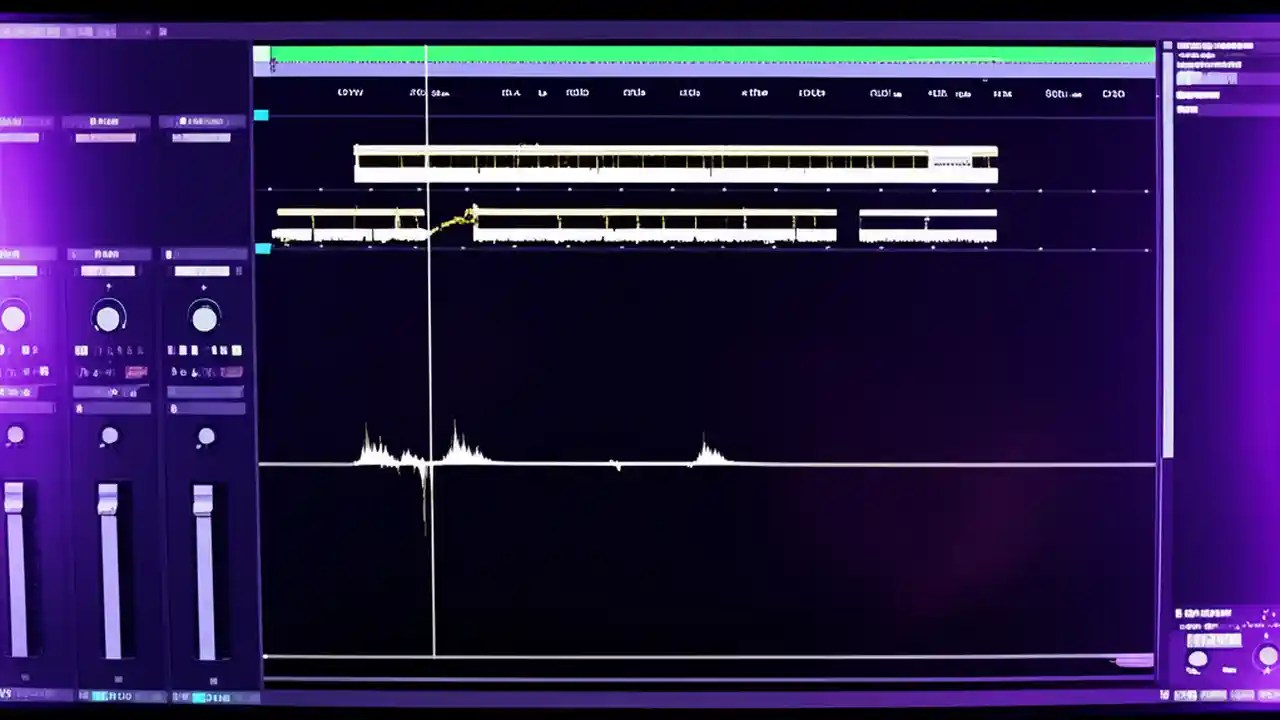Adjust the pan knob on the middle mixer channel
This screenshot has height=720, width=1280.
point(108,317)
